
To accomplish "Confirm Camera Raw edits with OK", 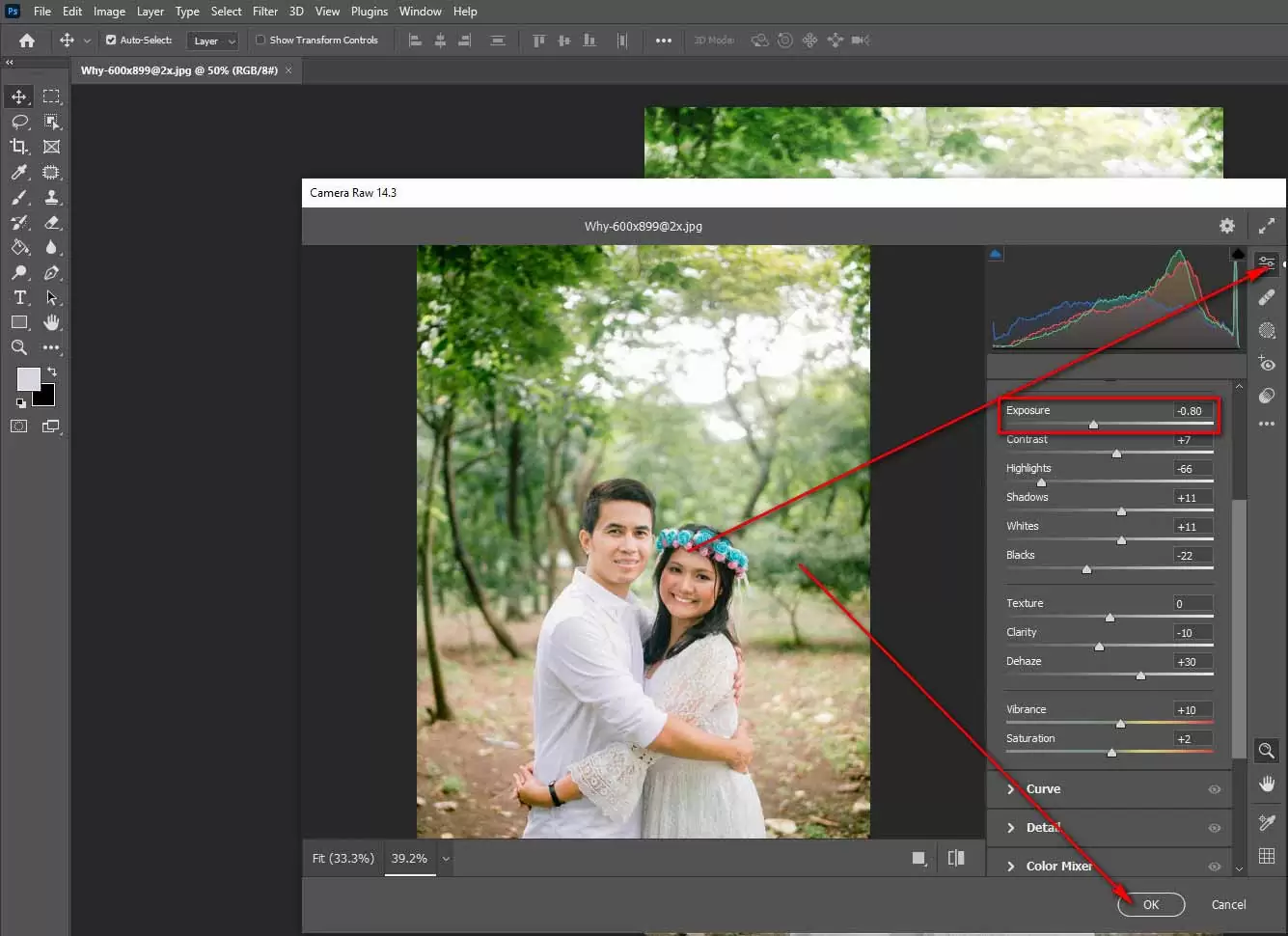I will coord(1151,904).
